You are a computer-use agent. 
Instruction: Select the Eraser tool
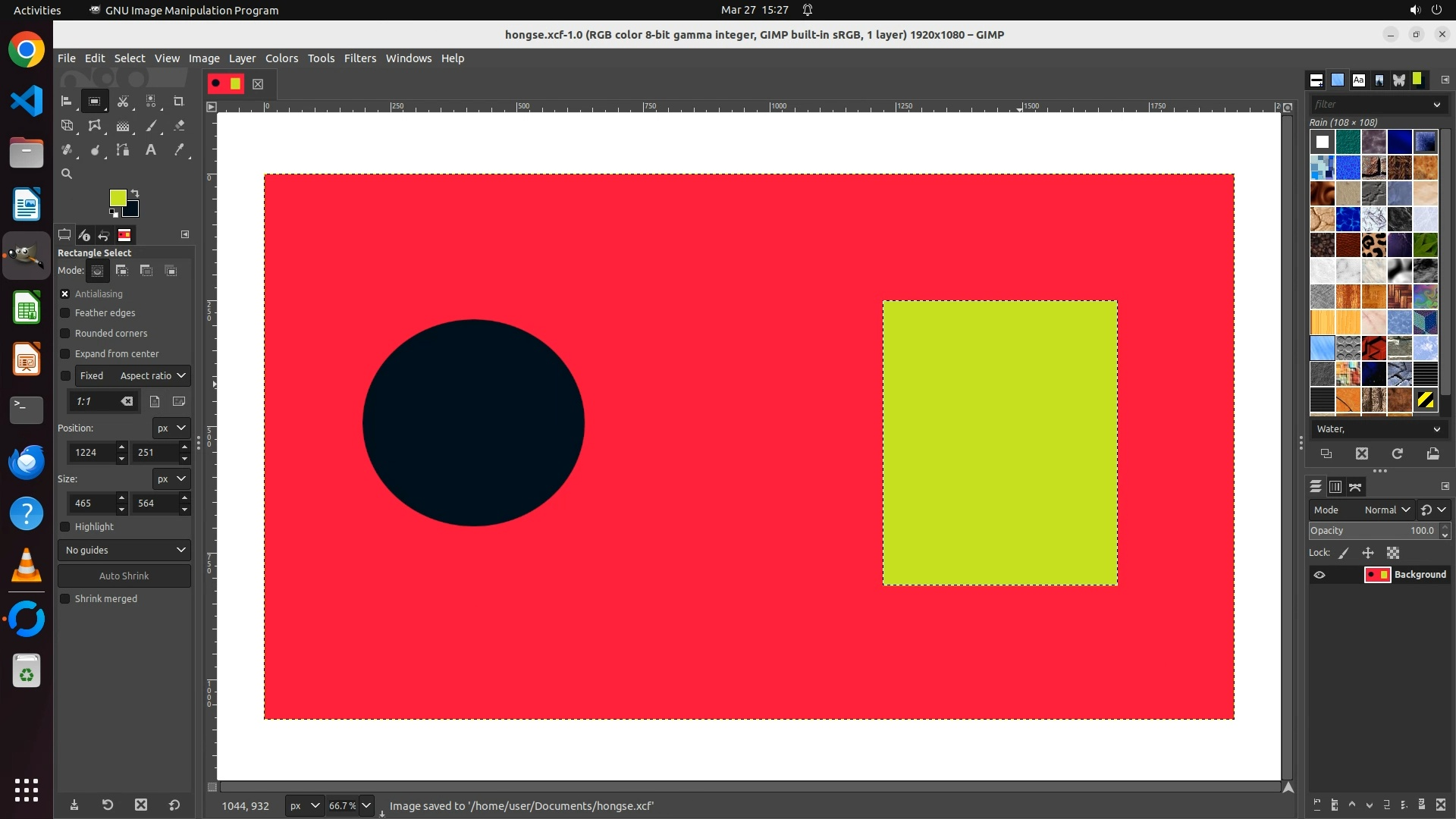point(179,126)
